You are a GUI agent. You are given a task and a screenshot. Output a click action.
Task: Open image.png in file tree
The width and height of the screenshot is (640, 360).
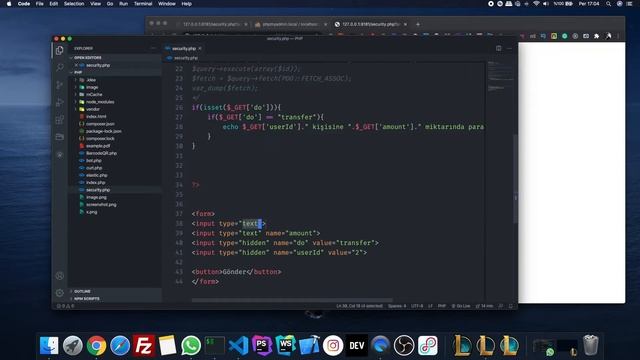[96, 197]
